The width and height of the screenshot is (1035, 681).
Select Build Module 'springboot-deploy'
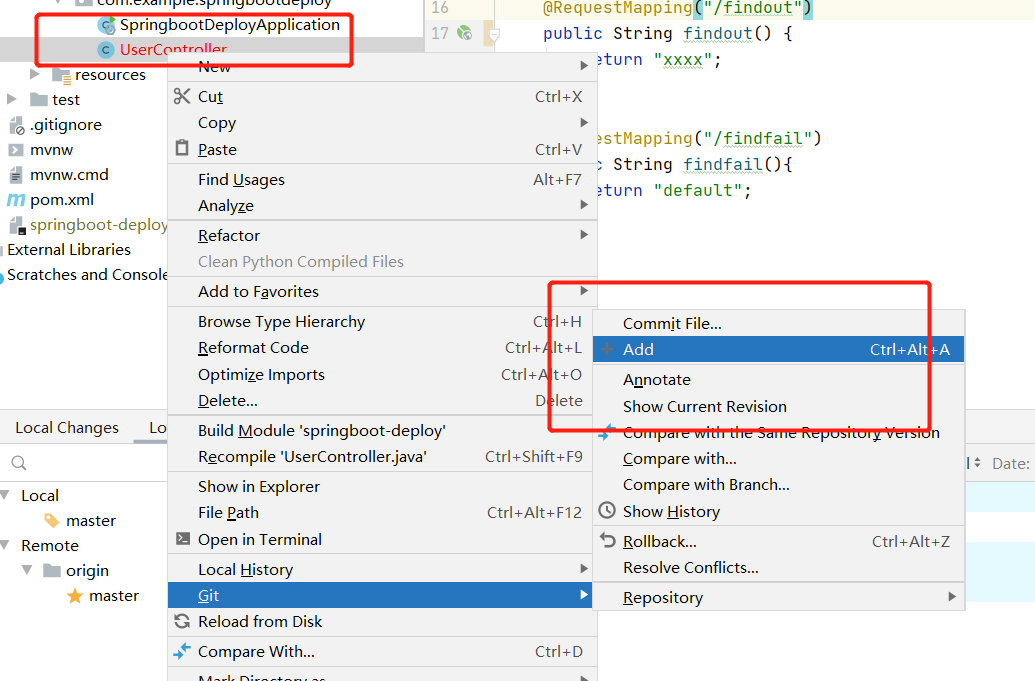coord(380,430)
